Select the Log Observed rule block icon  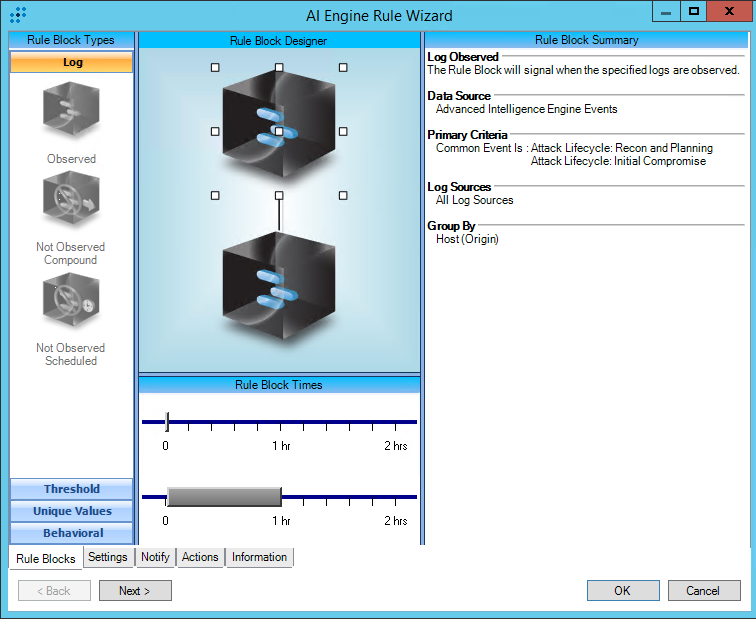(x=71, y=110)
